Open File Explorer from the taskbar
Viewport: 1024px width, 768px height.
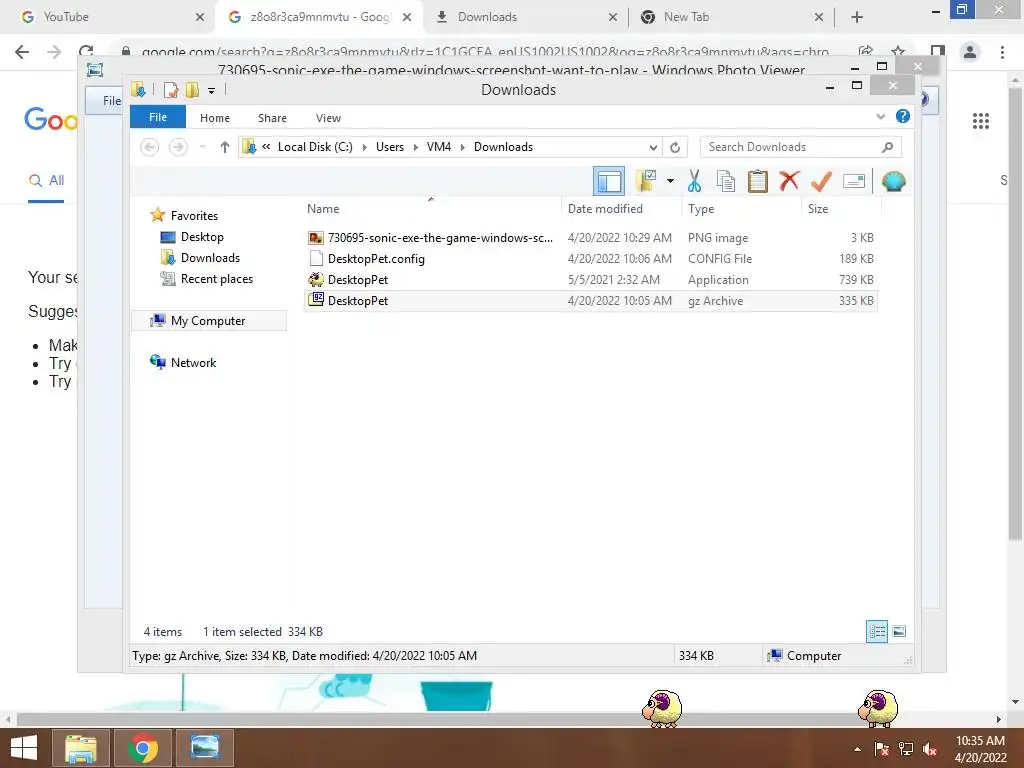[x=80, y=748]
